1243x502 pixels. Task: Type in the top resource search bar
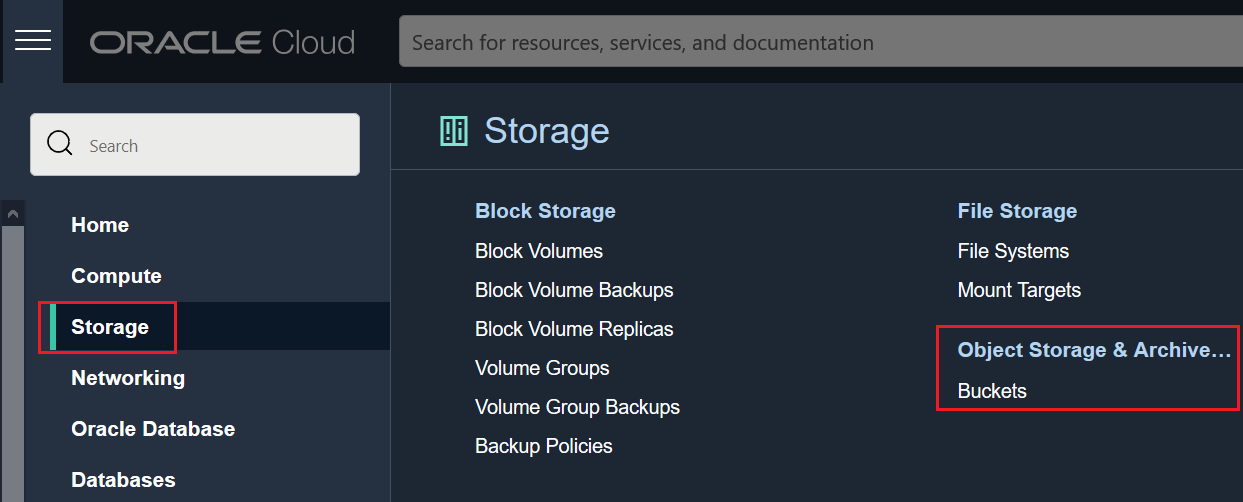[x=820, y=42]
